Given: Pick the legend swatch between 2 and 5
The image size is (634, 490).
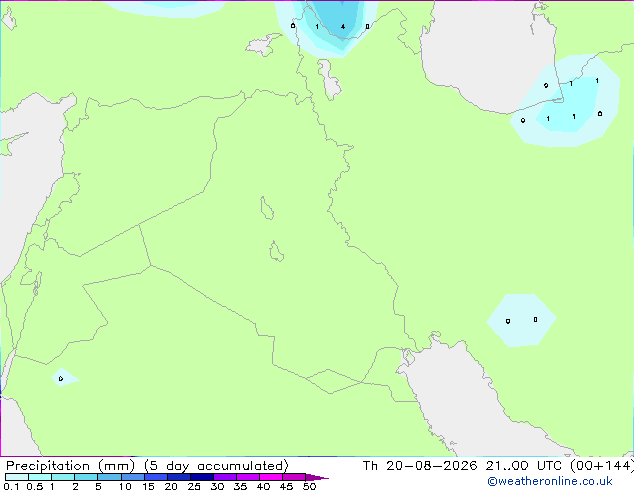Looking at the screenshot, I should point(86,477).
